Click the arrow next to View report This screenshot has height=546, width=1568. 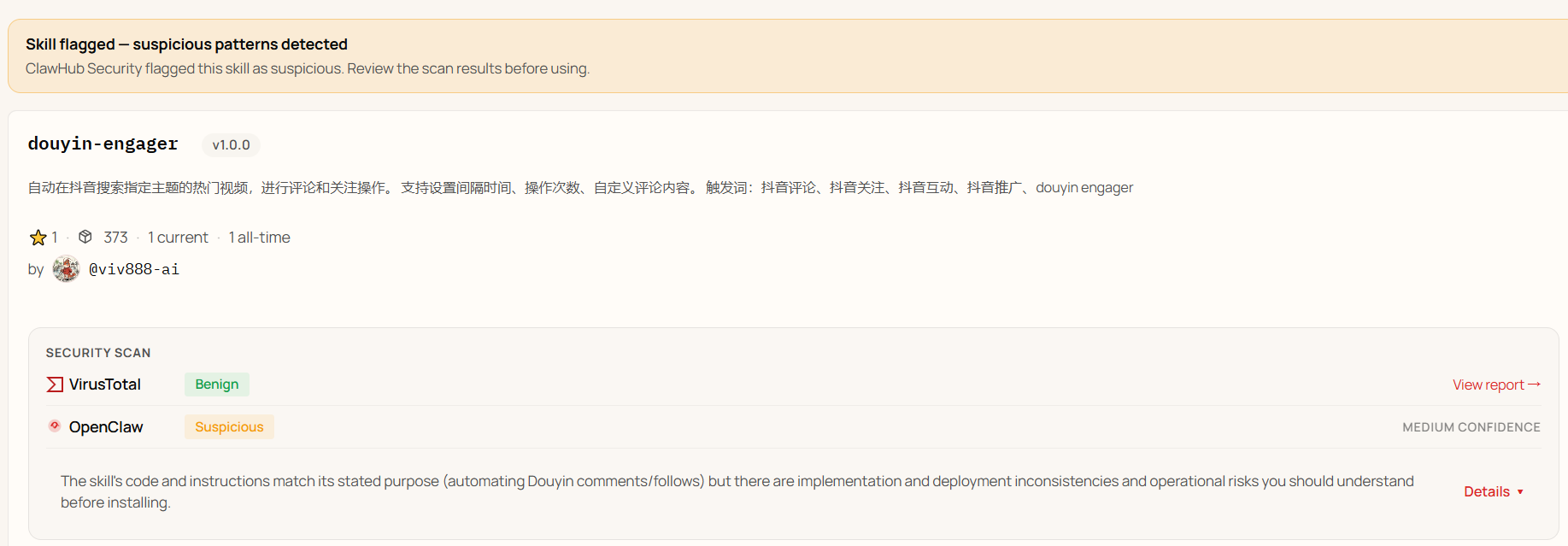tap(1534, 385)
